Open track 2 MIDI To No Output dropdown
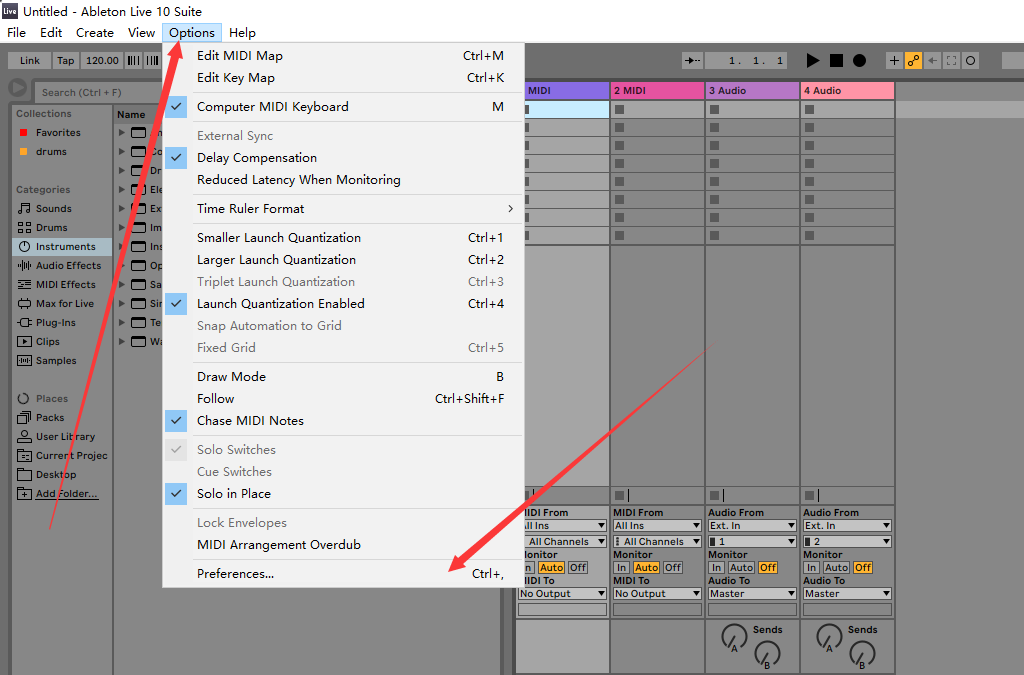This screenshot has width=1024, height=675. coord(658,593)
